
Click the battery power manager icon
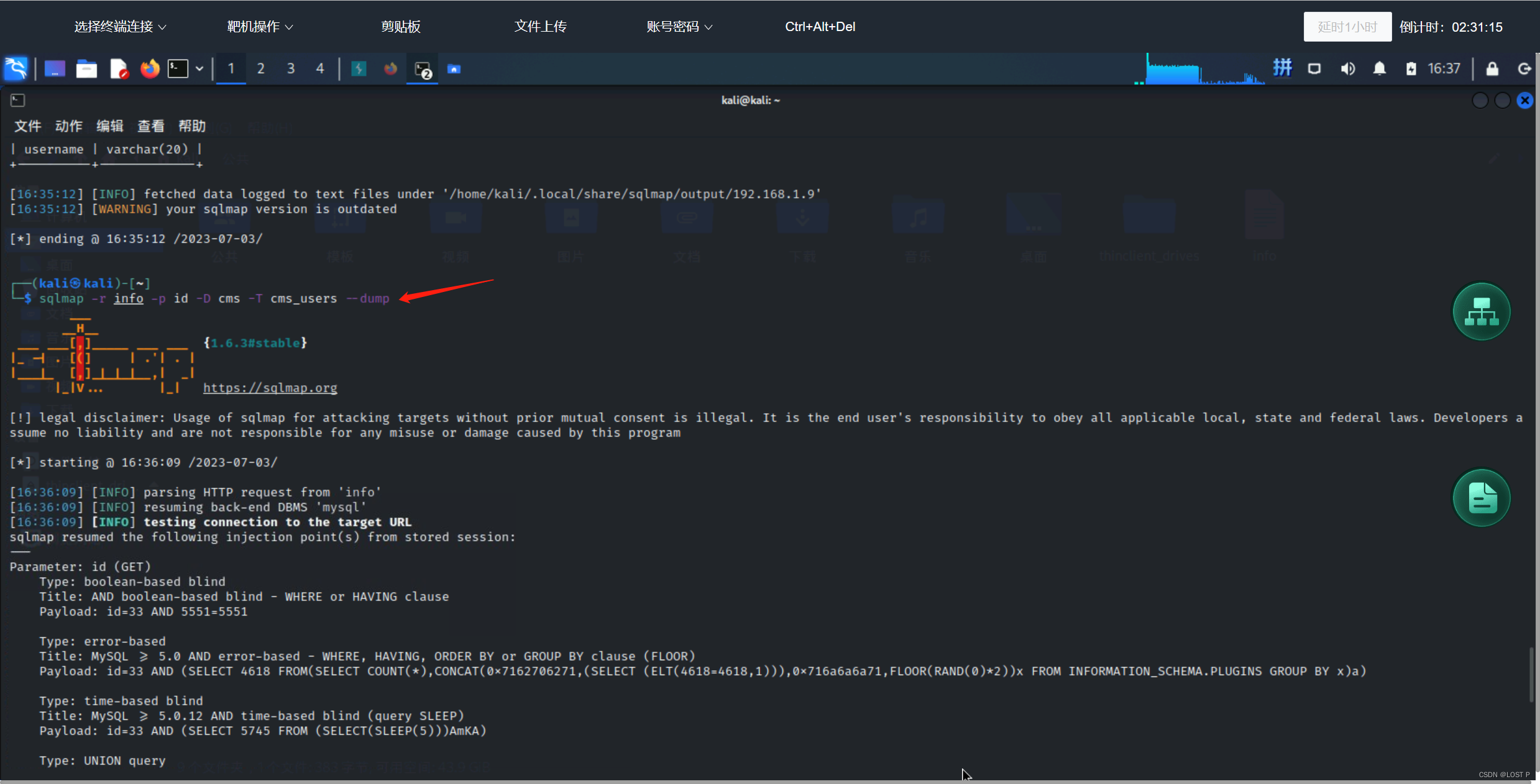[1411, 68]
